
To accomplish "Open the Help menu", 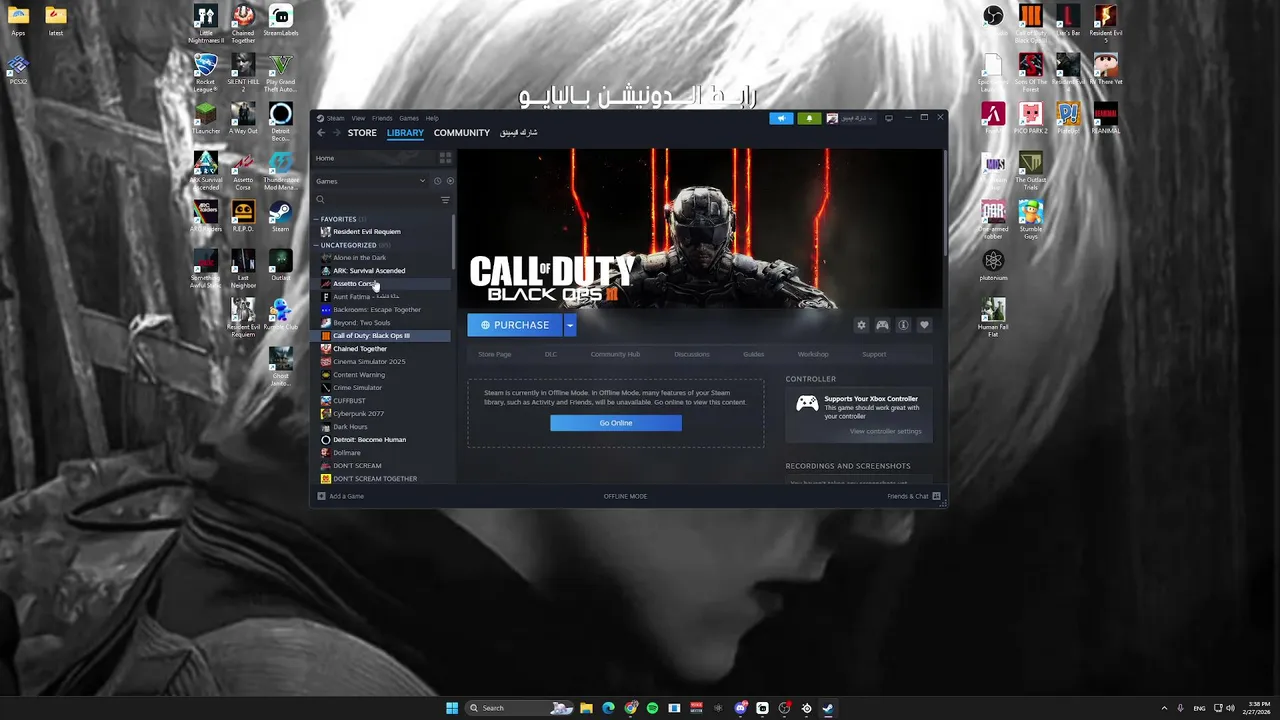I will (x=432, y=118).
